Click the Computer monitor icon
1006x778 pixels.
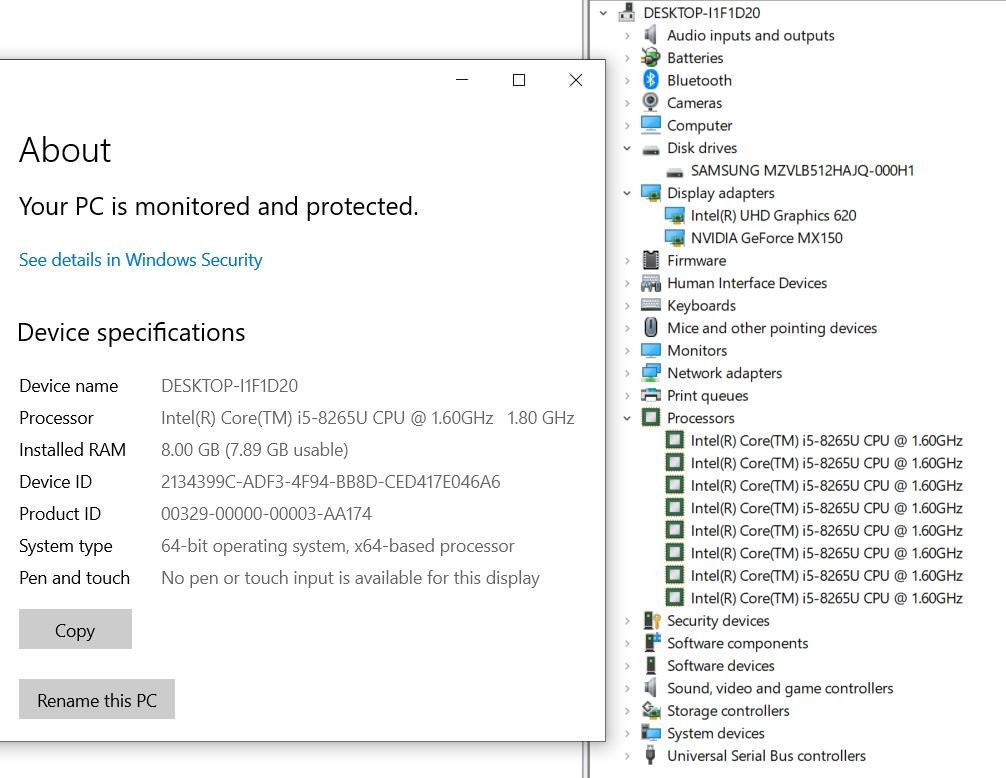click(651, 124)
